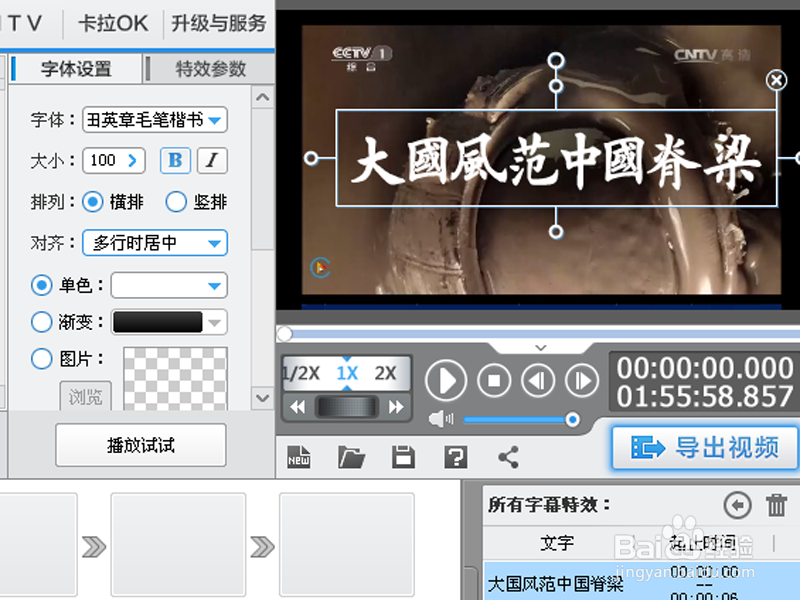Click the middle empty clip slot in timeline
The height and width of the screenshot is (600, 800).
click(178, 544)
